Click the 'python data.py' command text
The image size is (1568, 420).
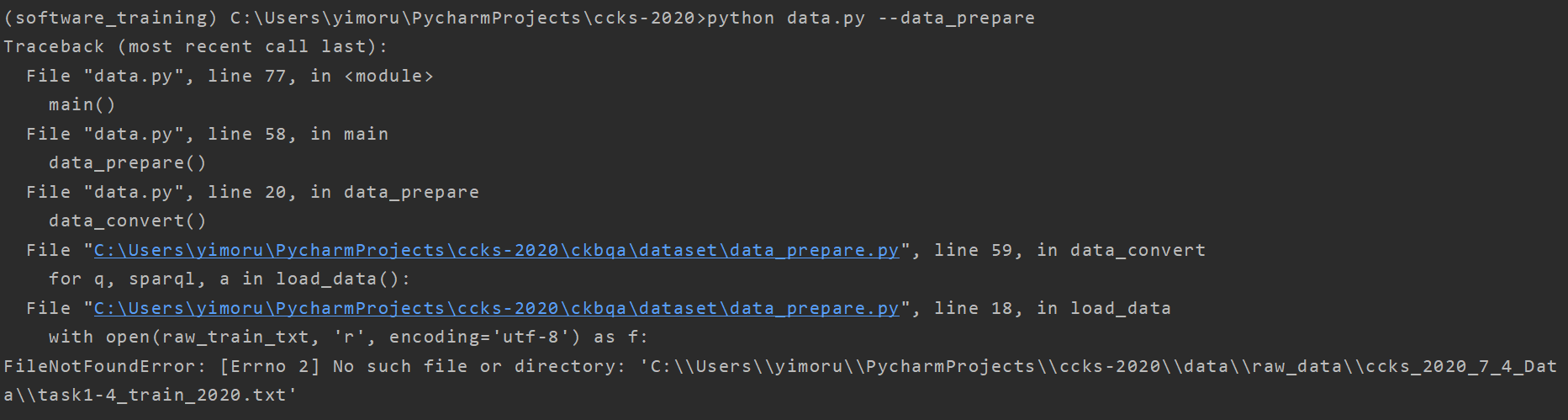pos(785,18)
